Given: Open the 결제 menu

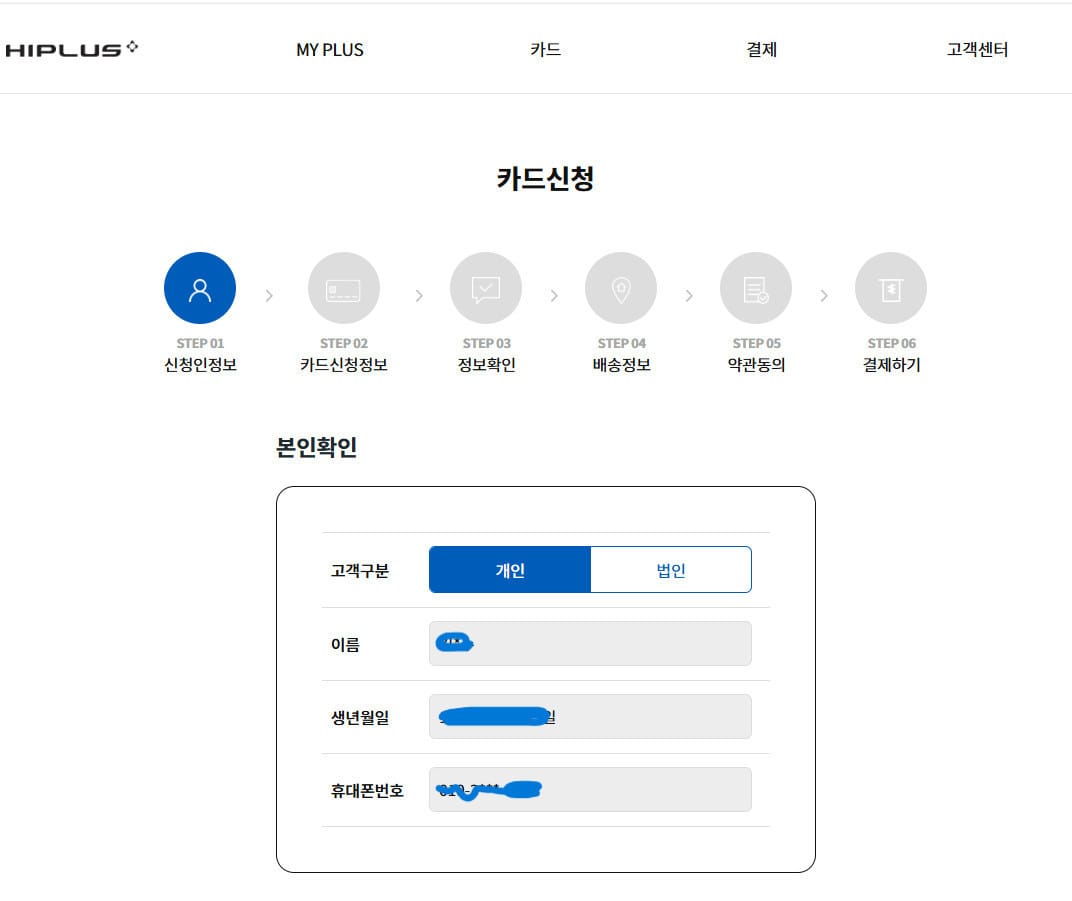Looking at the screenshot, I should tap(762, 50).
